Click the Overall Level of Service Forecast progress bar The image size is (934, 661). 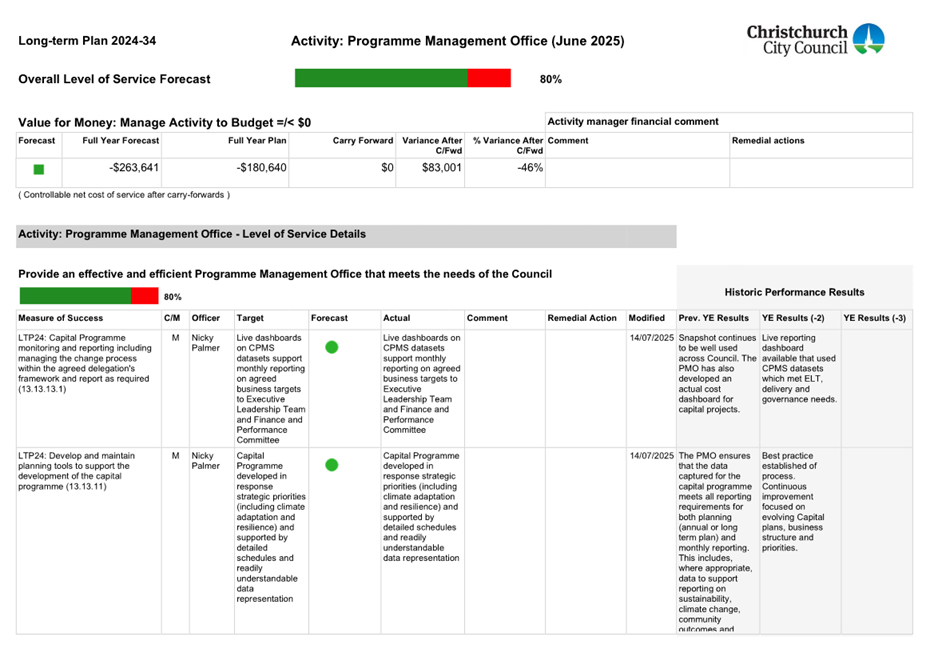(404, 76)
